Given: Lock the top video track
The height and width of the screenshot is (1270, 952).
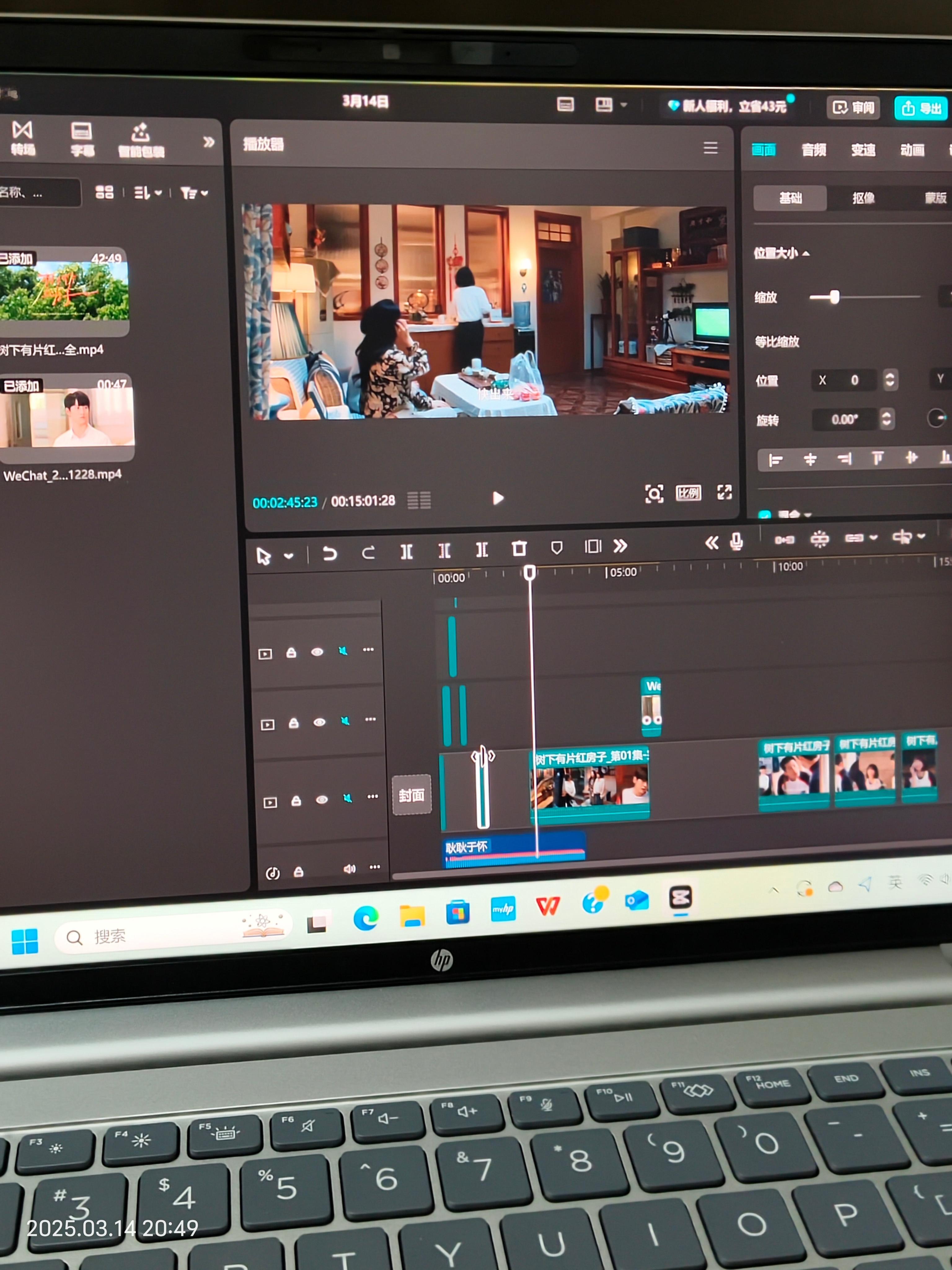Looking at the screenshot, I should (291, 652).
